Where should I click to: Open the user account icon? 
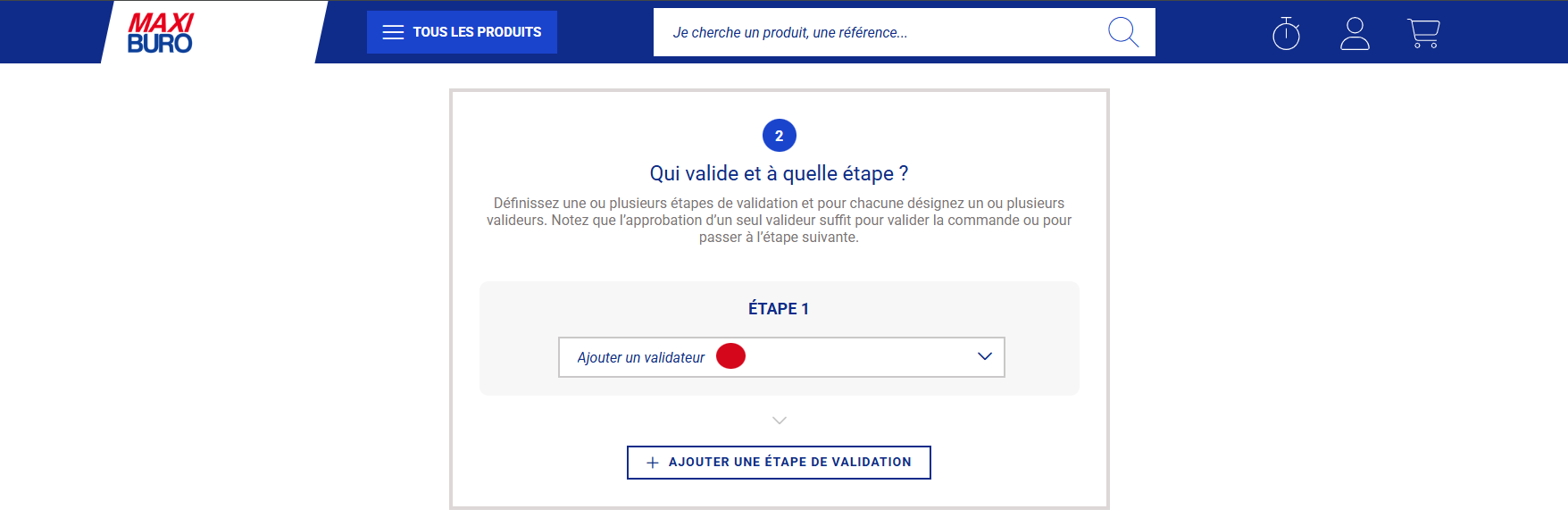point(1355,33)
